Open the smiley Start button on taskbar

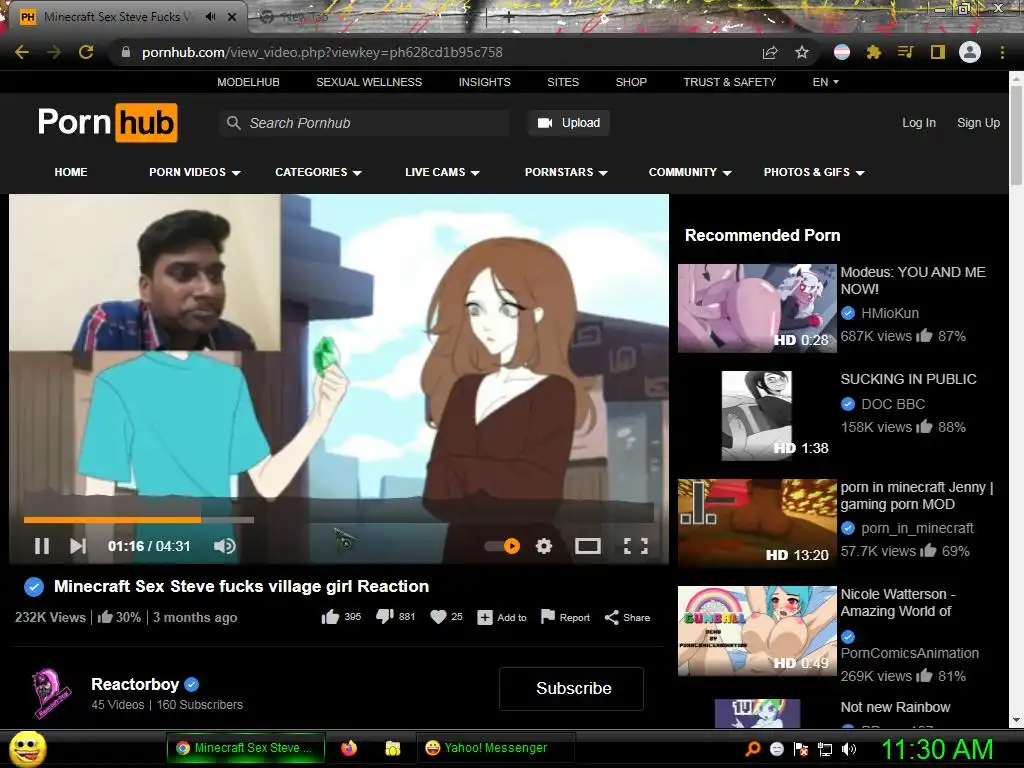point(27,748)
